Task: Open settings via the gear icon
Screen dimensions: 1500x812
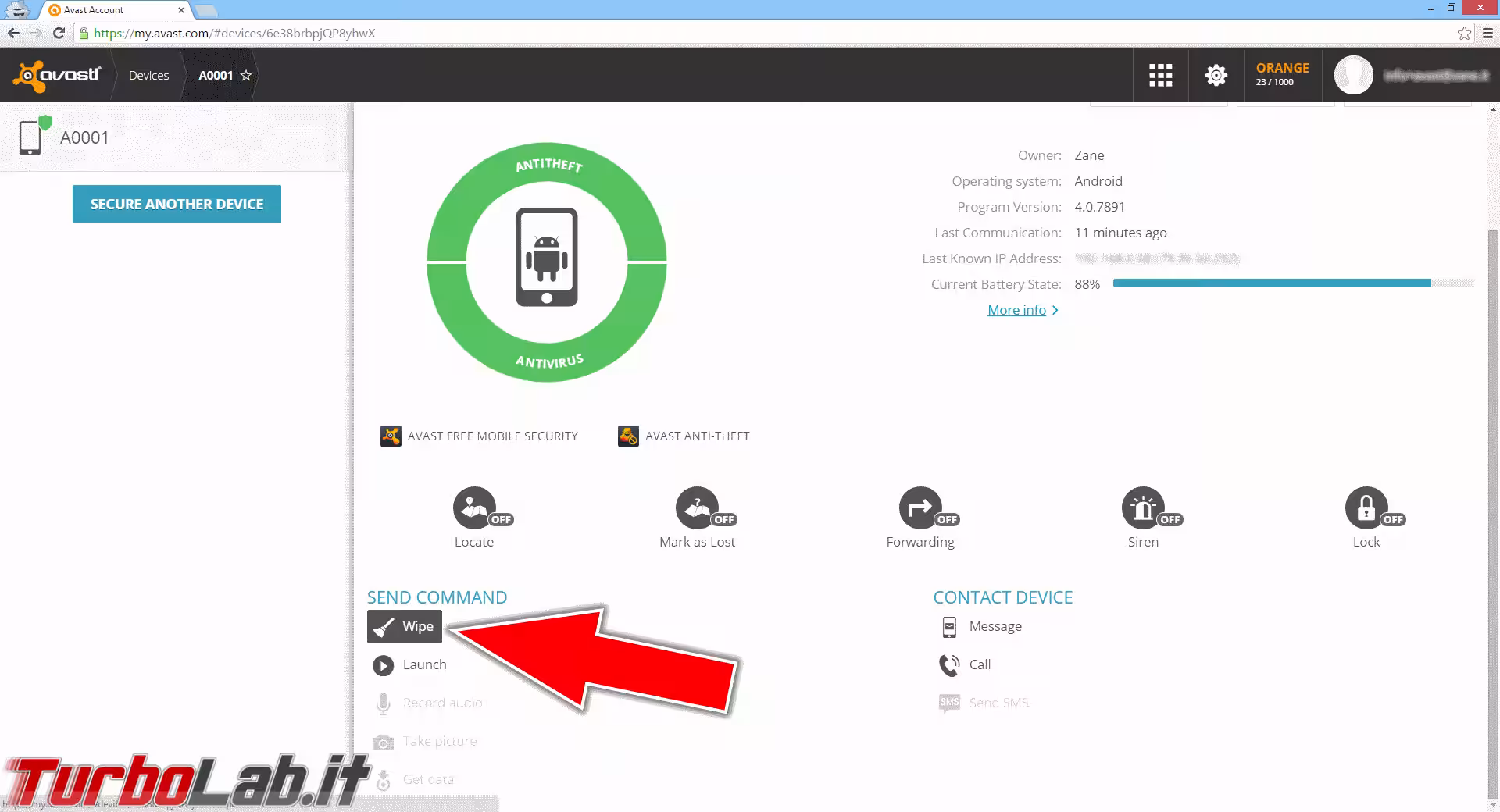Action: (x=1216, y=75)
